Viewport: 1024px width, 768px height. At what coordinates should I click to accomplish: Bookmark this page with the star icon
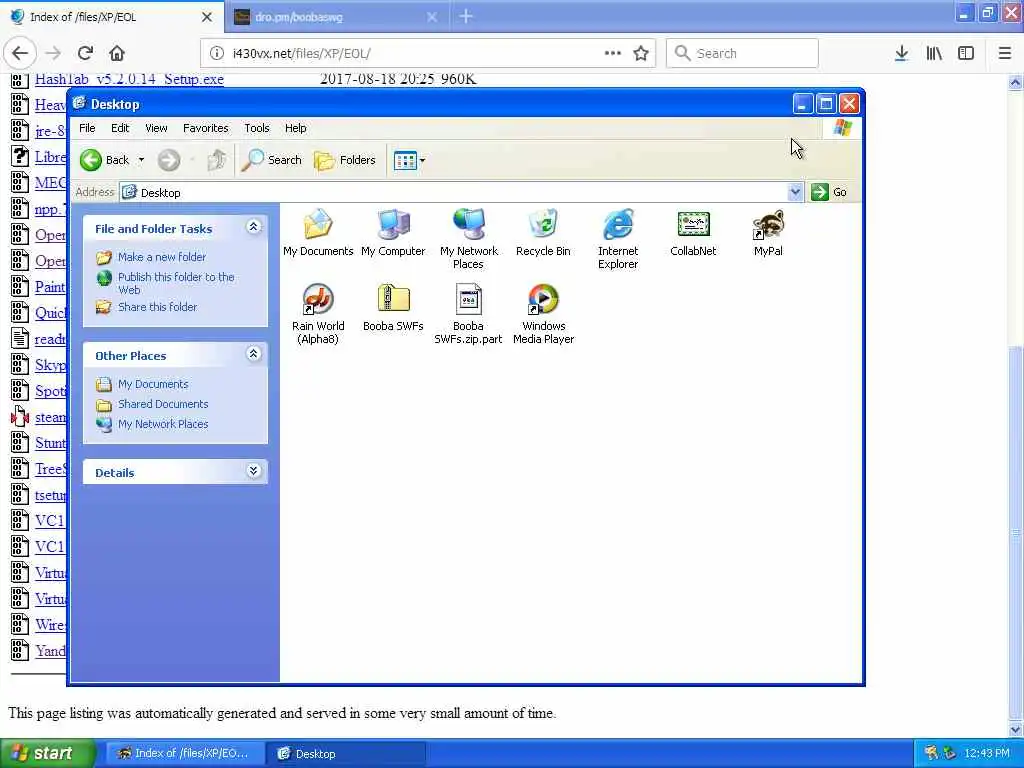point(641,53)
